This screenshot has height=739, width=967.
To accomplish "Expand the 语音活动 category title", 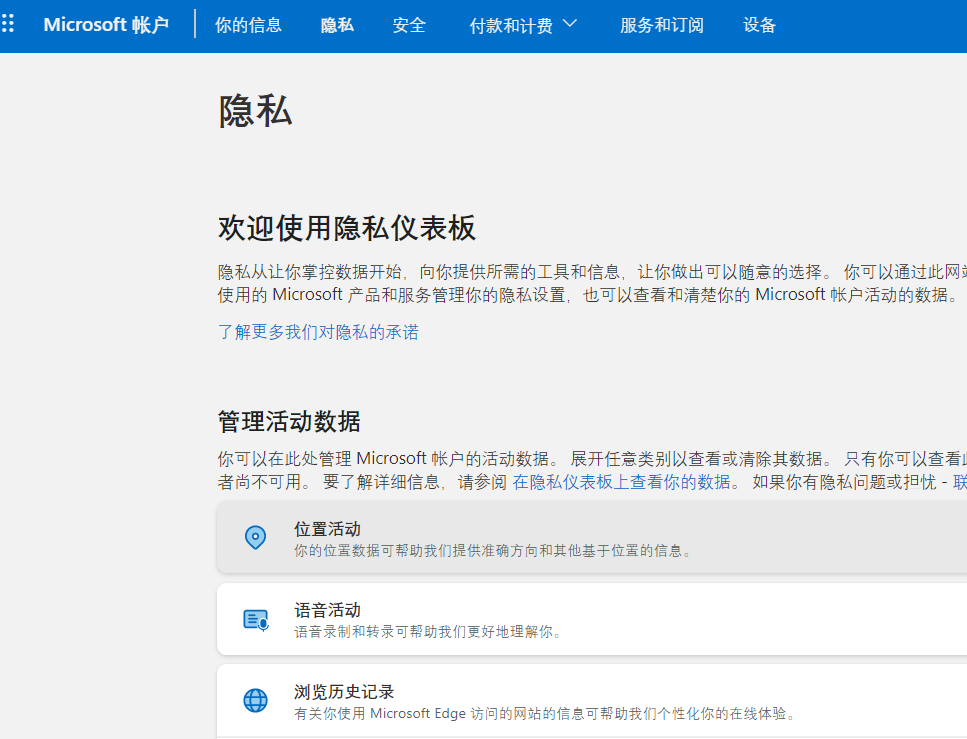I will click(x=327, y=610).
